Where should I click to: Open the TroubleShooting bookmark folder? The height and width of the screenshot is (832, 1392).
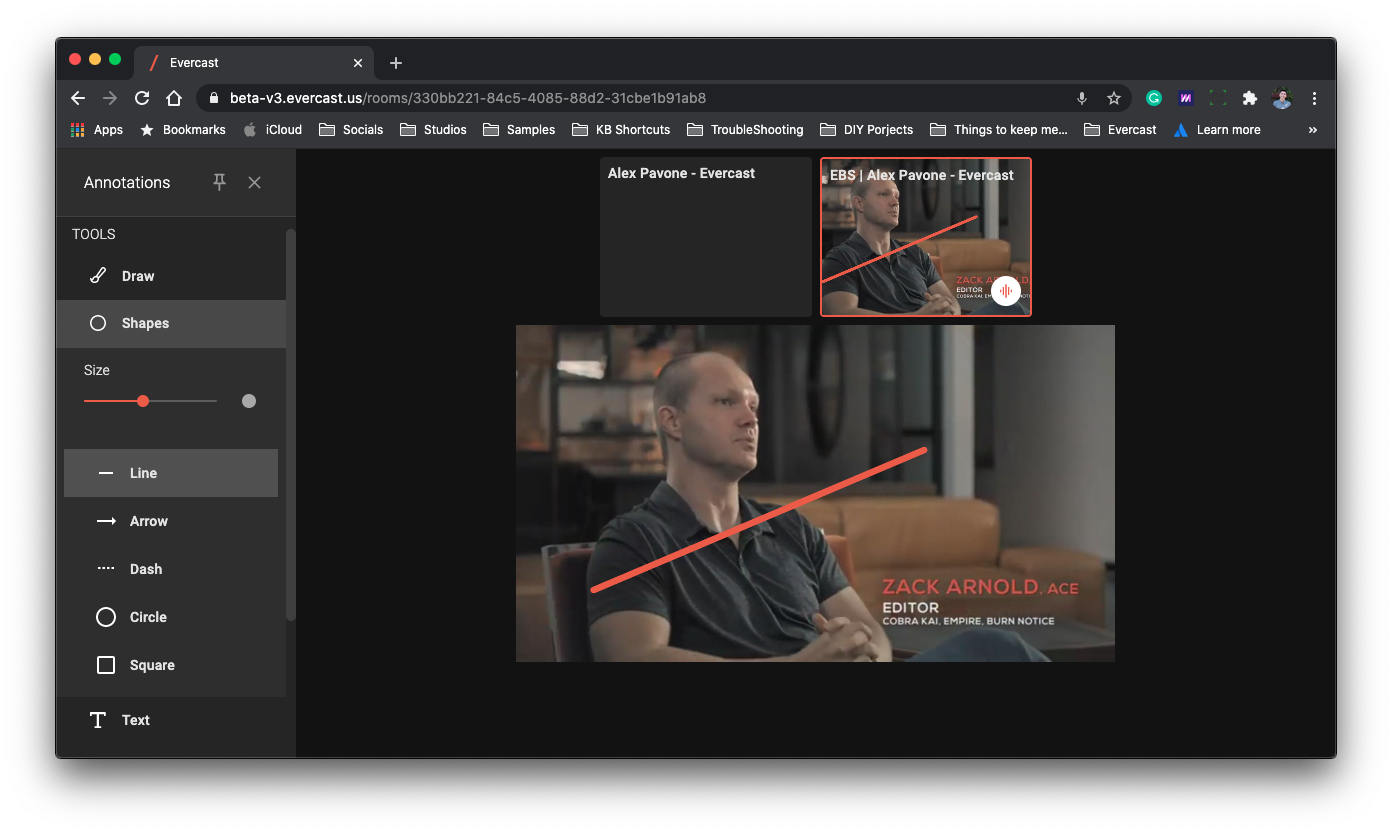744,129
